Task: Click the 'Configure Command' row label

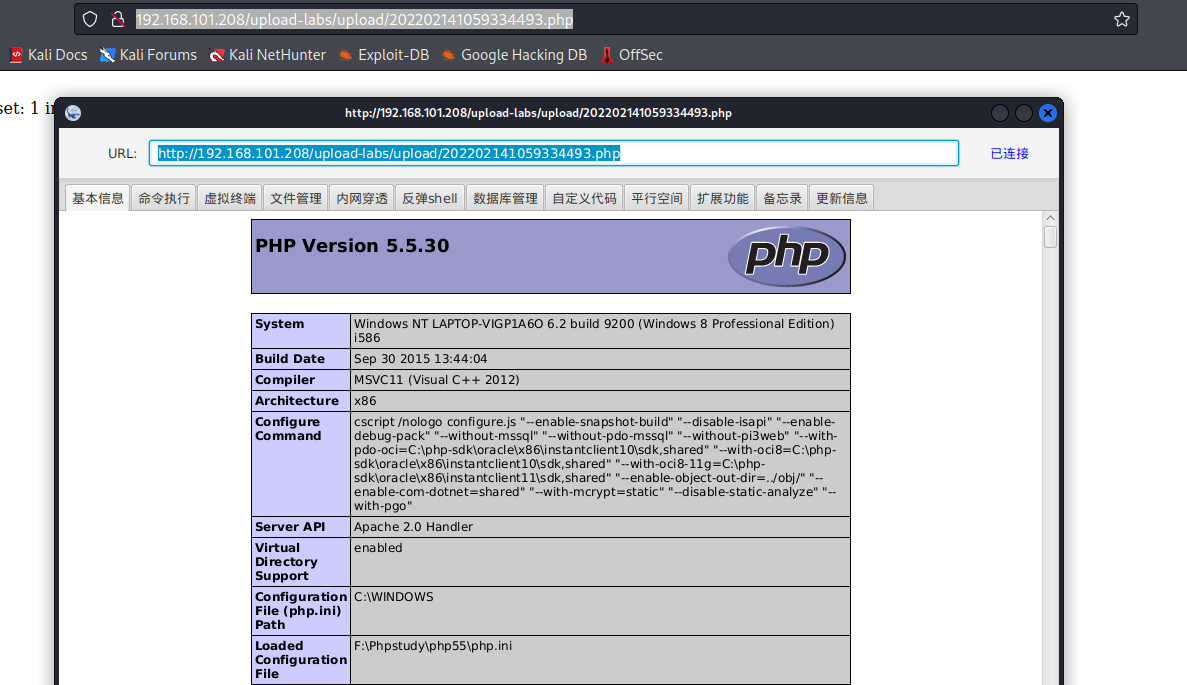Action: coord(288,428)
